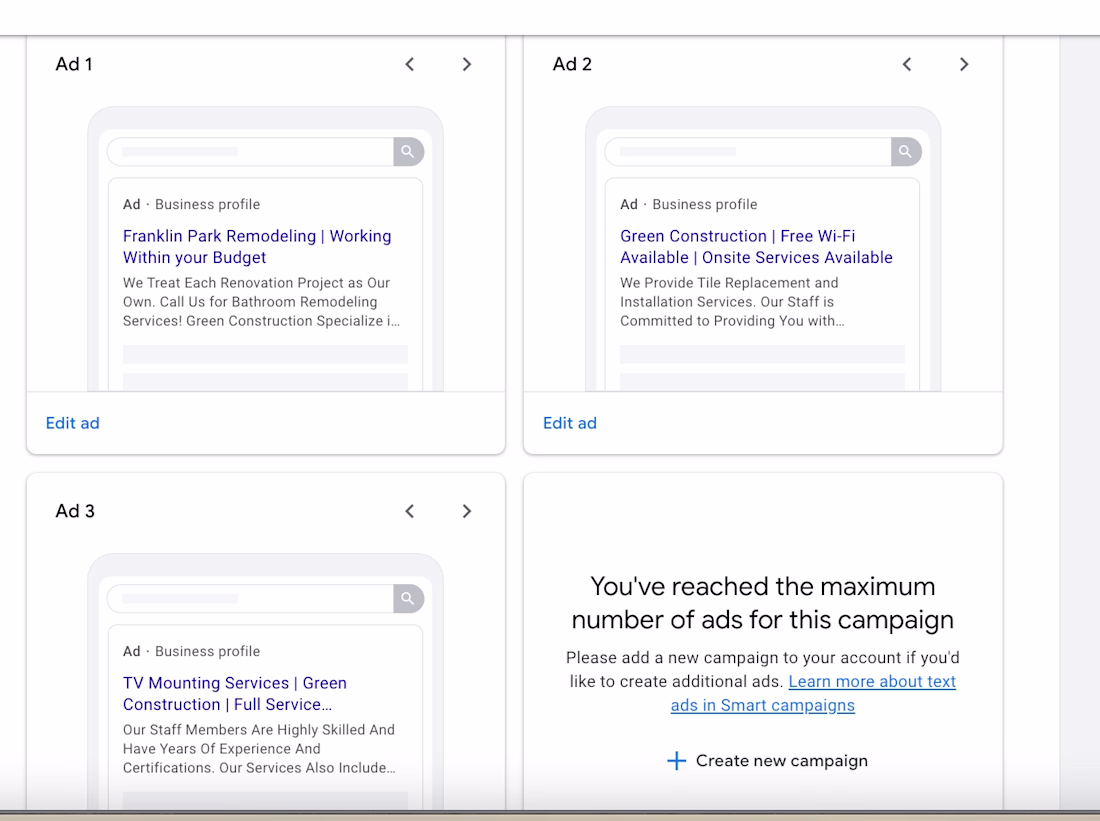Show previous variation of Ad 2
The height and width of the screenshot is (821, 1100).
(907, 65)
